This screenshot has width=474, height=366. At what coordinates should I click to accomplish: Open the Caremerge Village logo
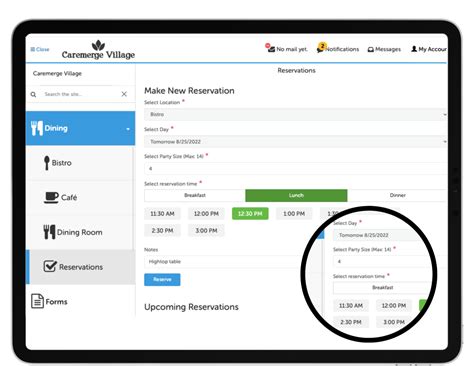coord(98,50)
